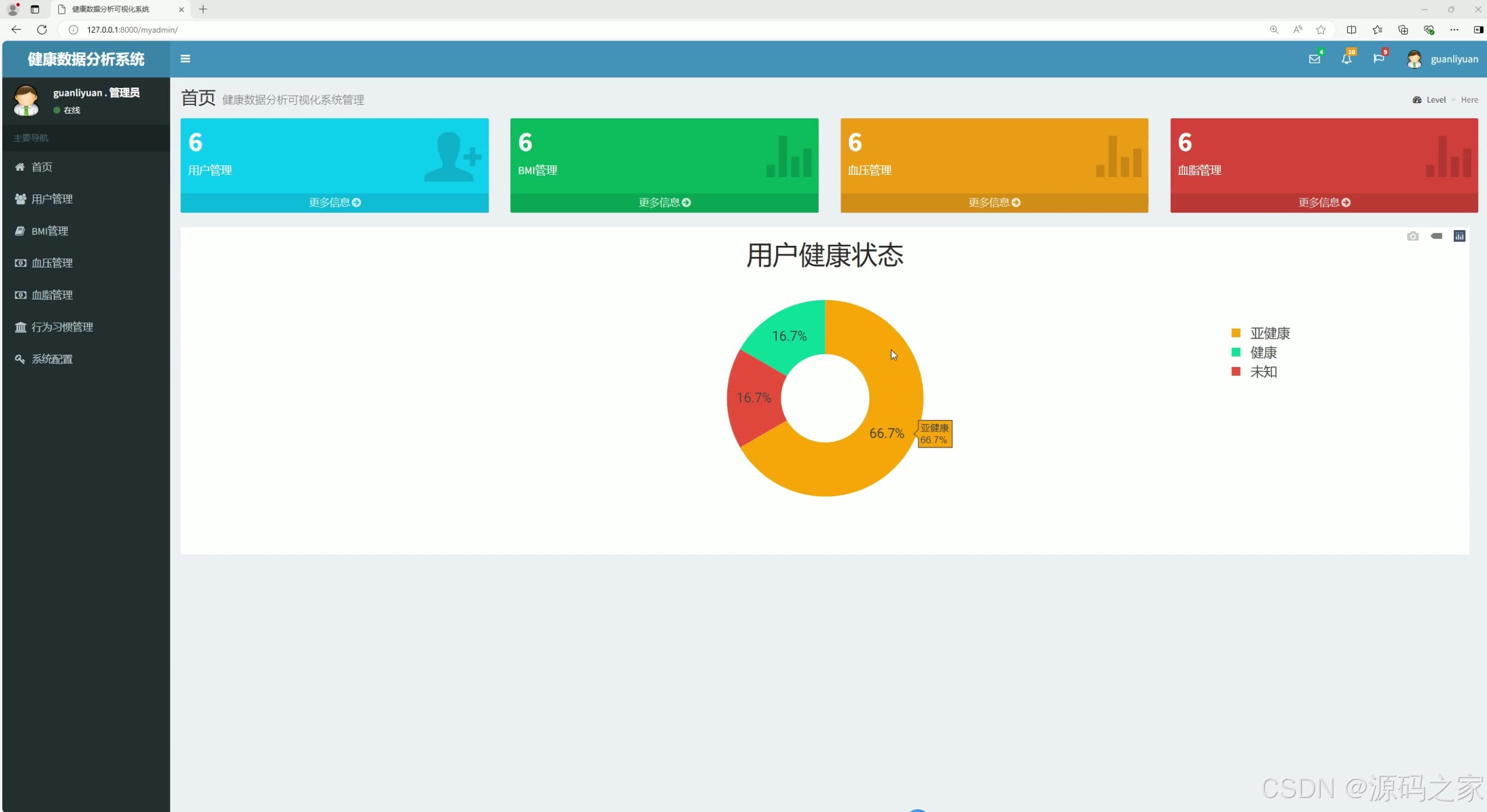
Task: Toggle the 健康 legend entry in chart
Action: tap(1263, 352)
